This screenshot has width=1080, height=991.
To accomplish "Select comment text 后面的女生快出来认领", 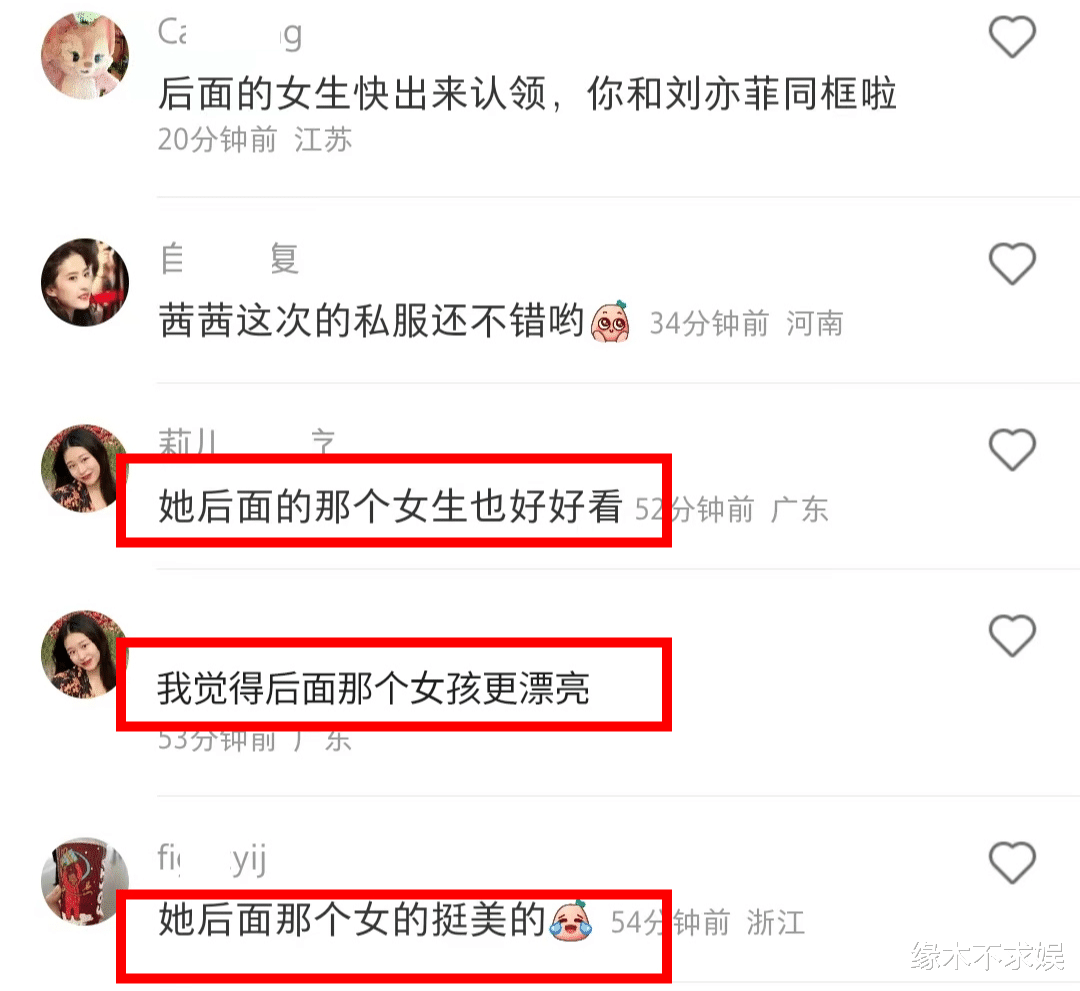I will [353, 94].
